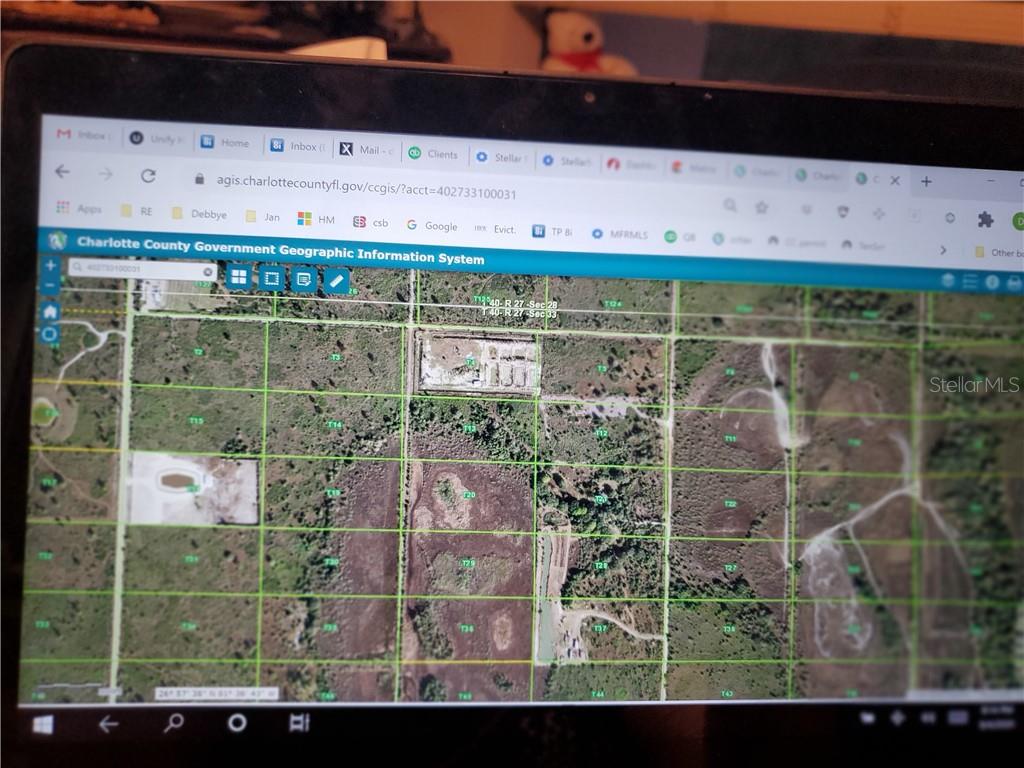Open the Windows Start menu
The image size is (1024, 768).
pyautogui.click(x=42, y=724)
